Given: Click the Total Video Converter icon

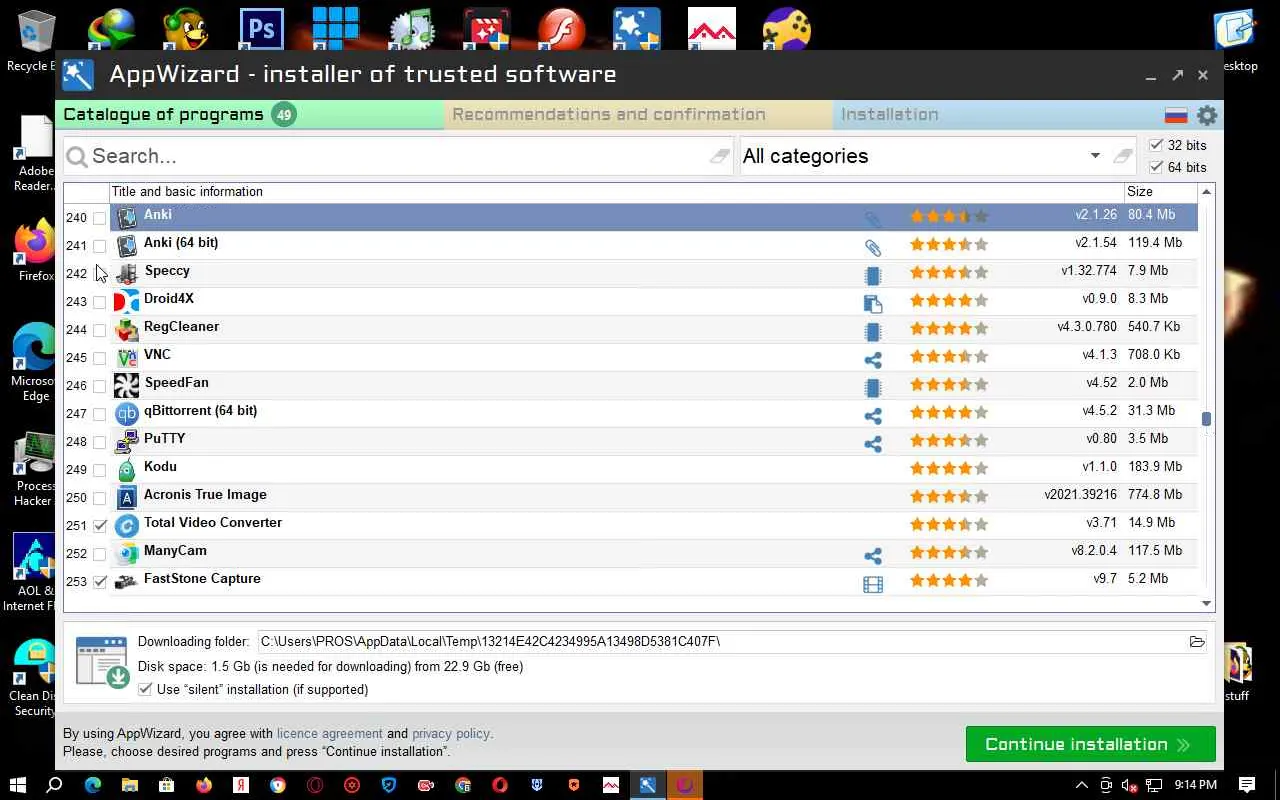Looking at the screenshot, I should [x=126, y=525].
